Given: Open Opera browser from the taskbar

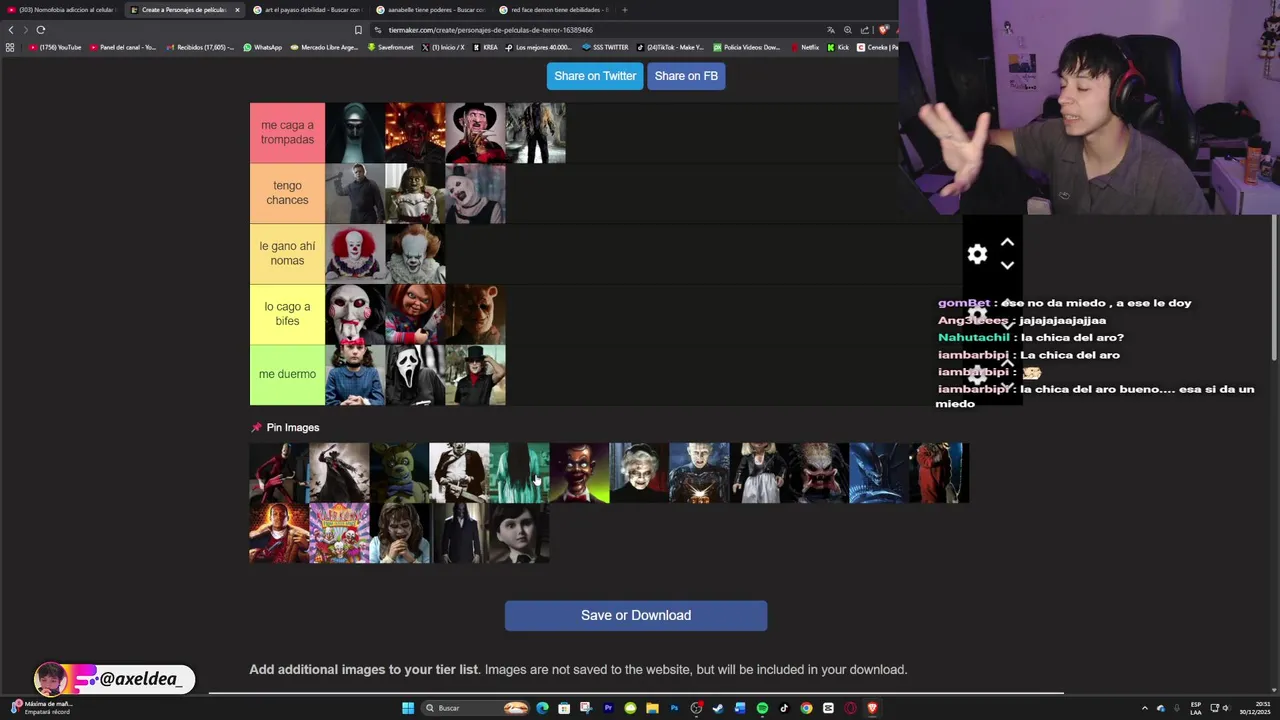Looking at the screenshot, I should point(850,708).
